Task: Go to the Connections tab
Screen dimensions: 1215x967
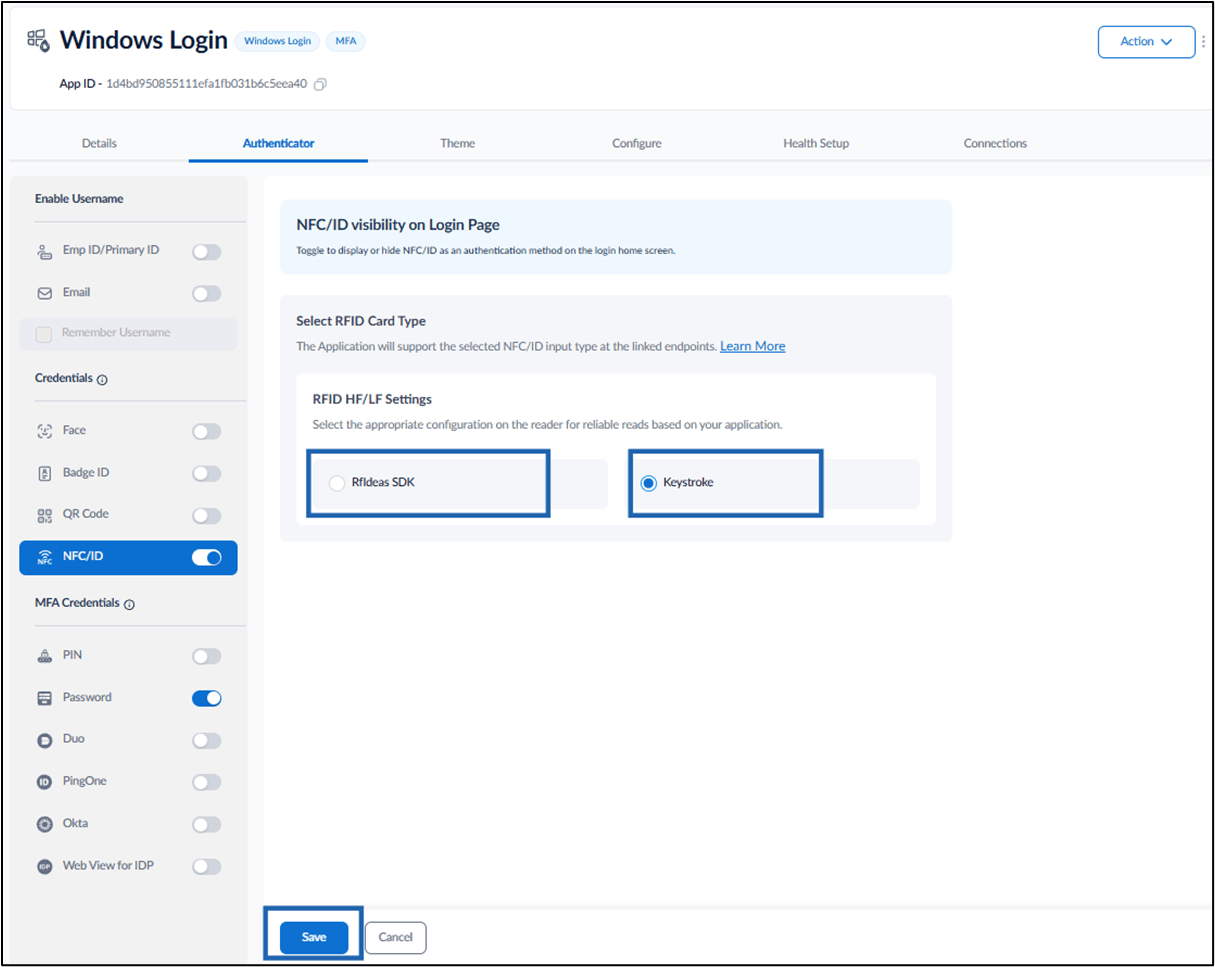Action: point(995,143)
